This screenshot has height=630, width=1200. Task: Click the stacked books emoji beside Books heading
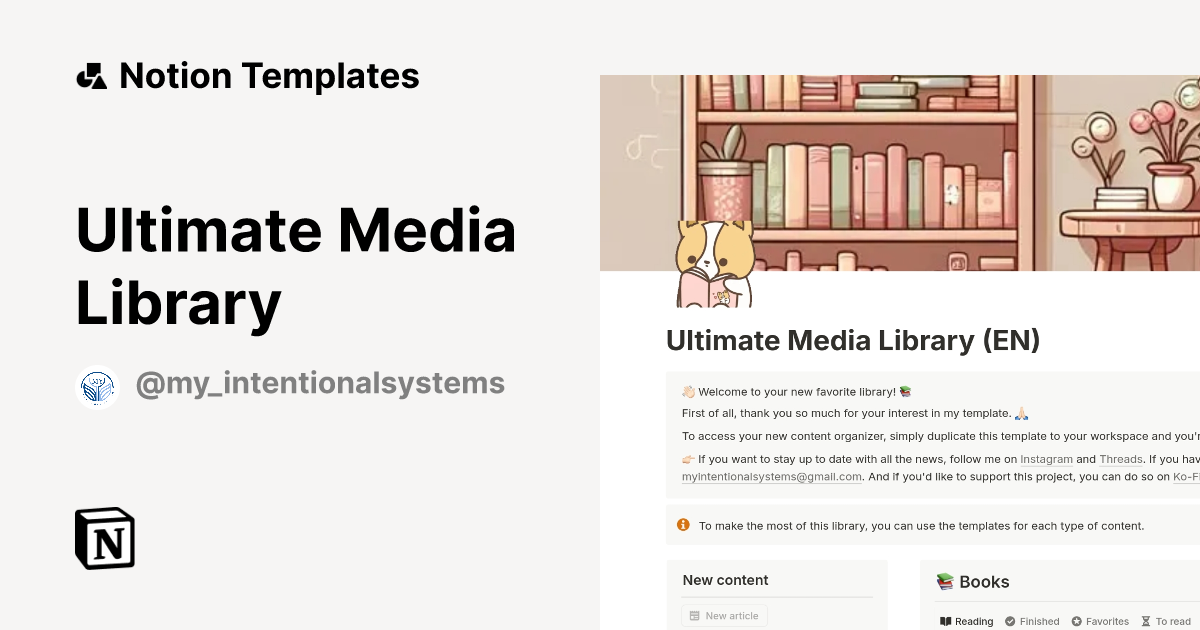[x=943, y=580]
